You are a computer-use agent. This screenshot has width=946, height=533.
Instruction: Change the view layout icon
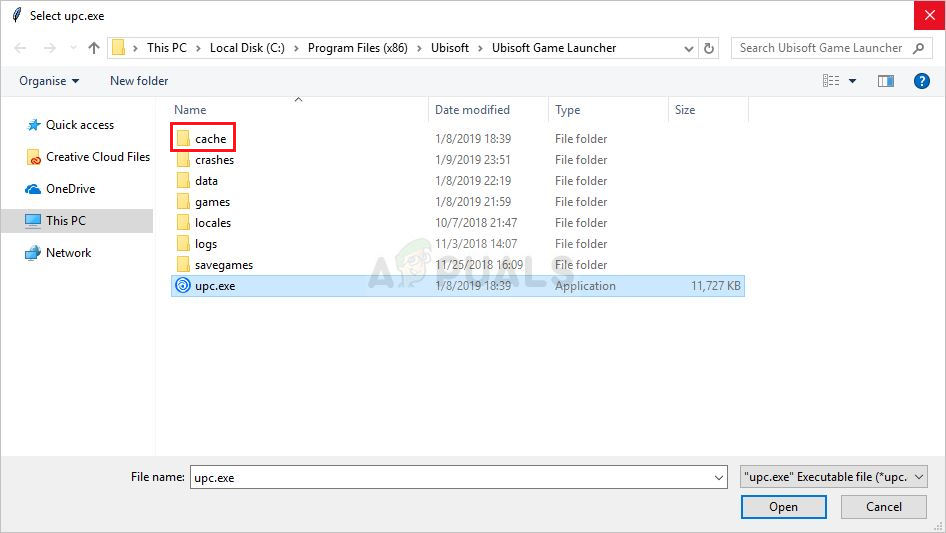coord(831,81)
